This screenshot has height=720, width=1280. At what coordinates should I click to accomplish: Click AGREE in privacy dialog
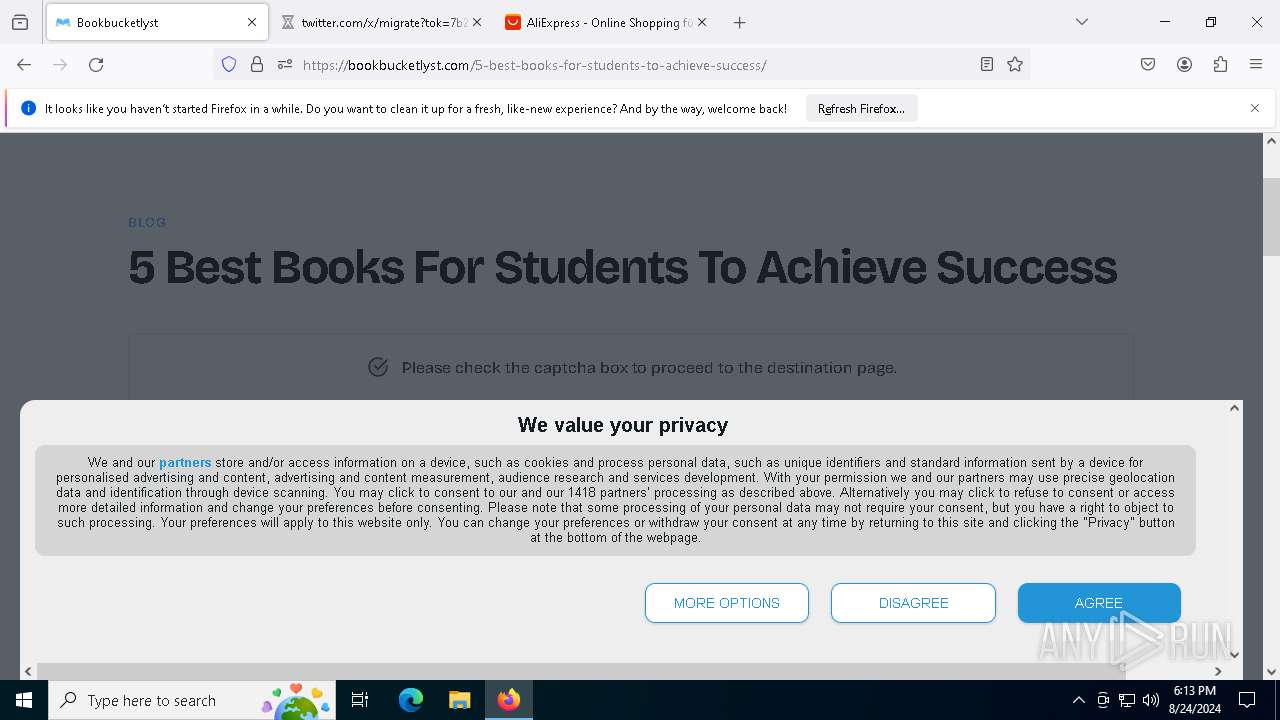point(1099,603)
